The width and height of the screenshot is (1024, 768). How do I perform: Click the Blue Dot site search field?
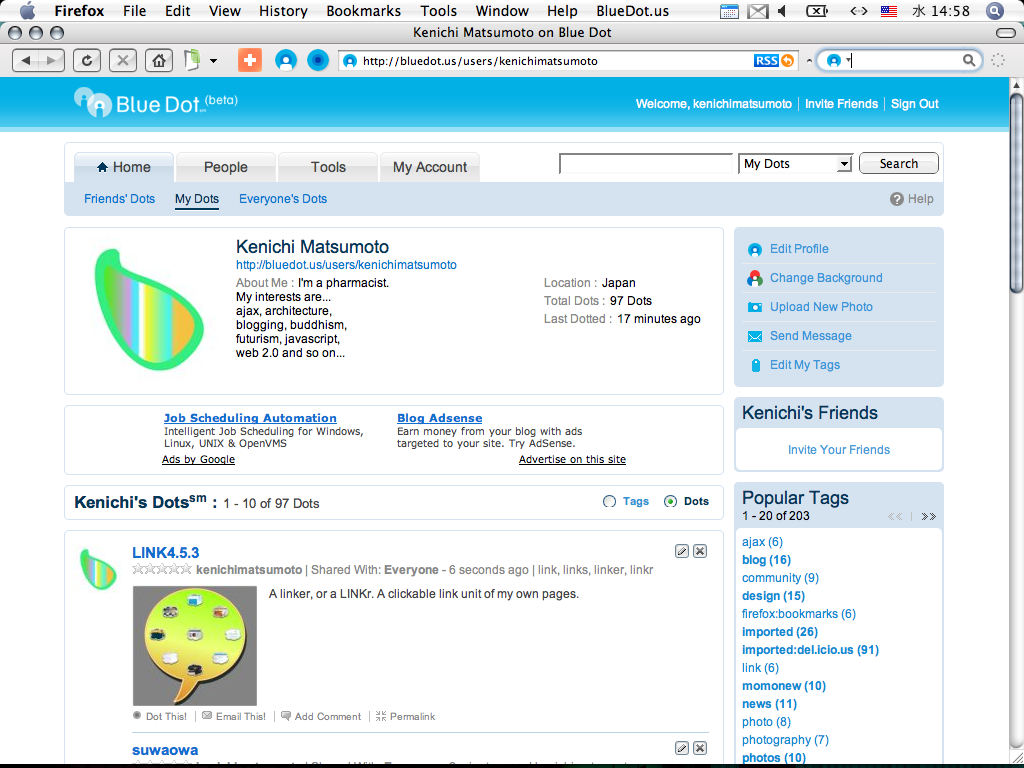647,164
